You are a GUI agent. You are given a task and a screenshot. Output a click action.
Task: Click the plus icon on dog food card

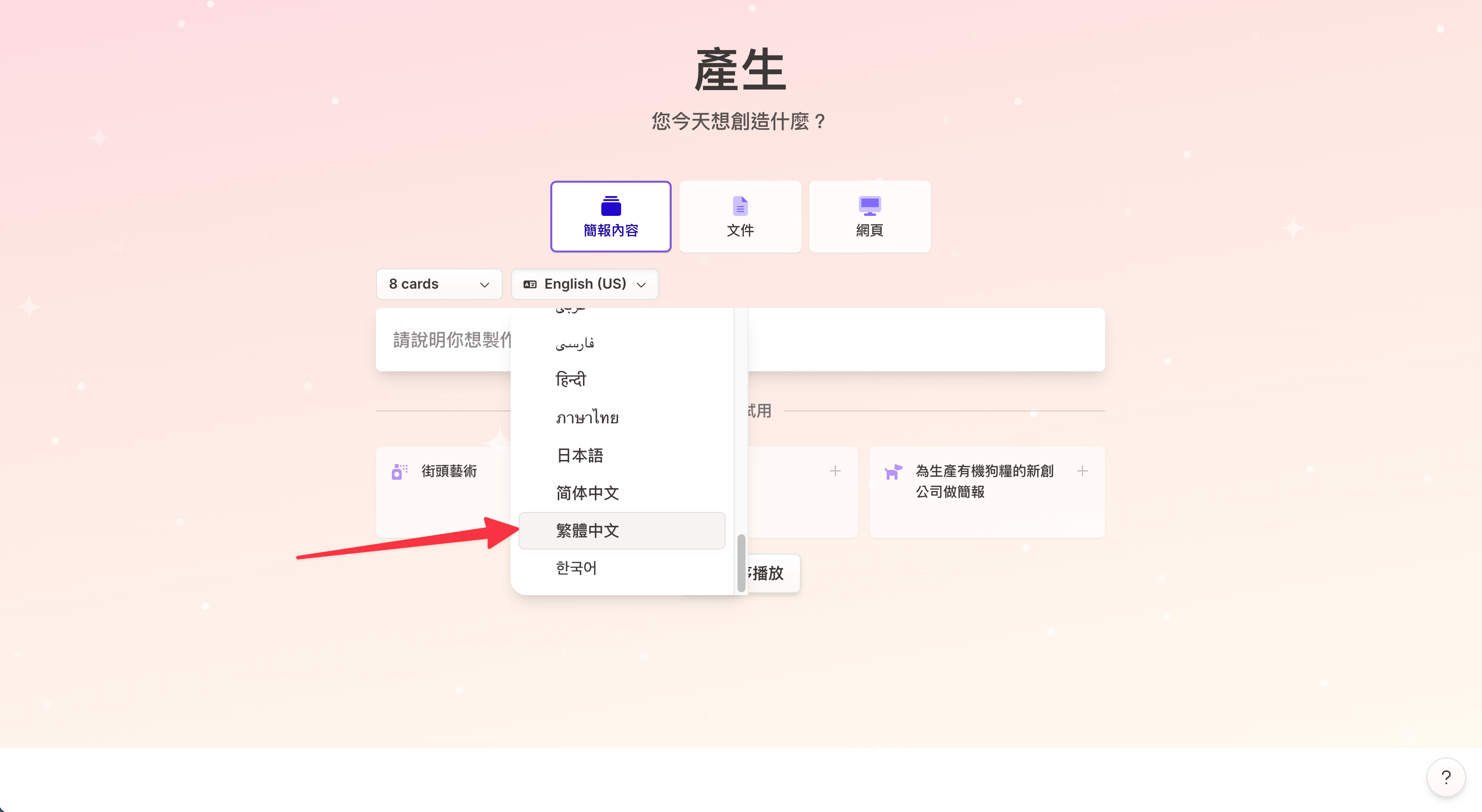pos(1082,471)
